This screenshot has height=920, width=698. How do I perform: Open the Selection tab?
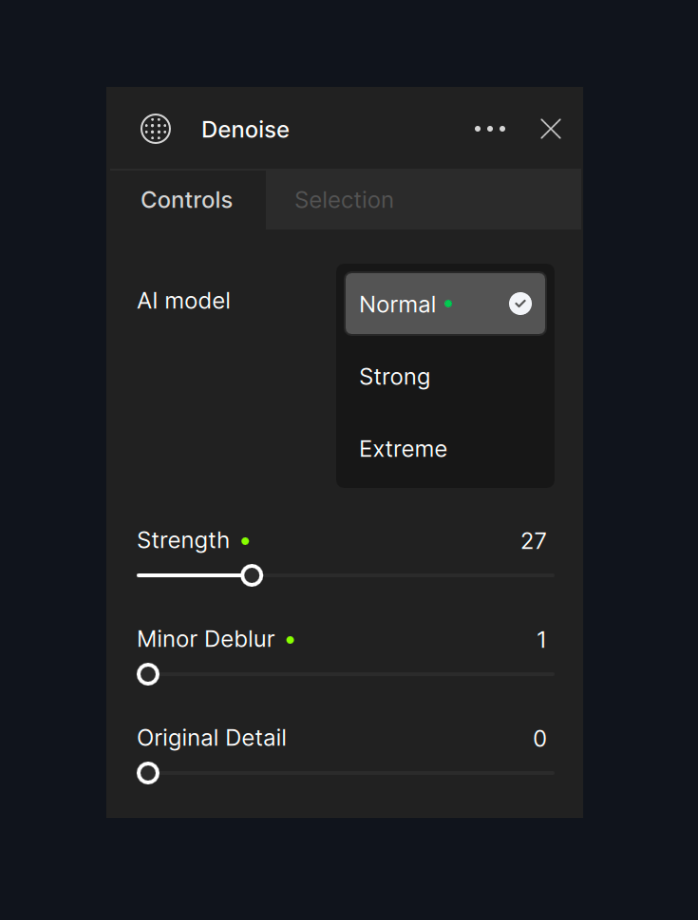click(344, 200)
